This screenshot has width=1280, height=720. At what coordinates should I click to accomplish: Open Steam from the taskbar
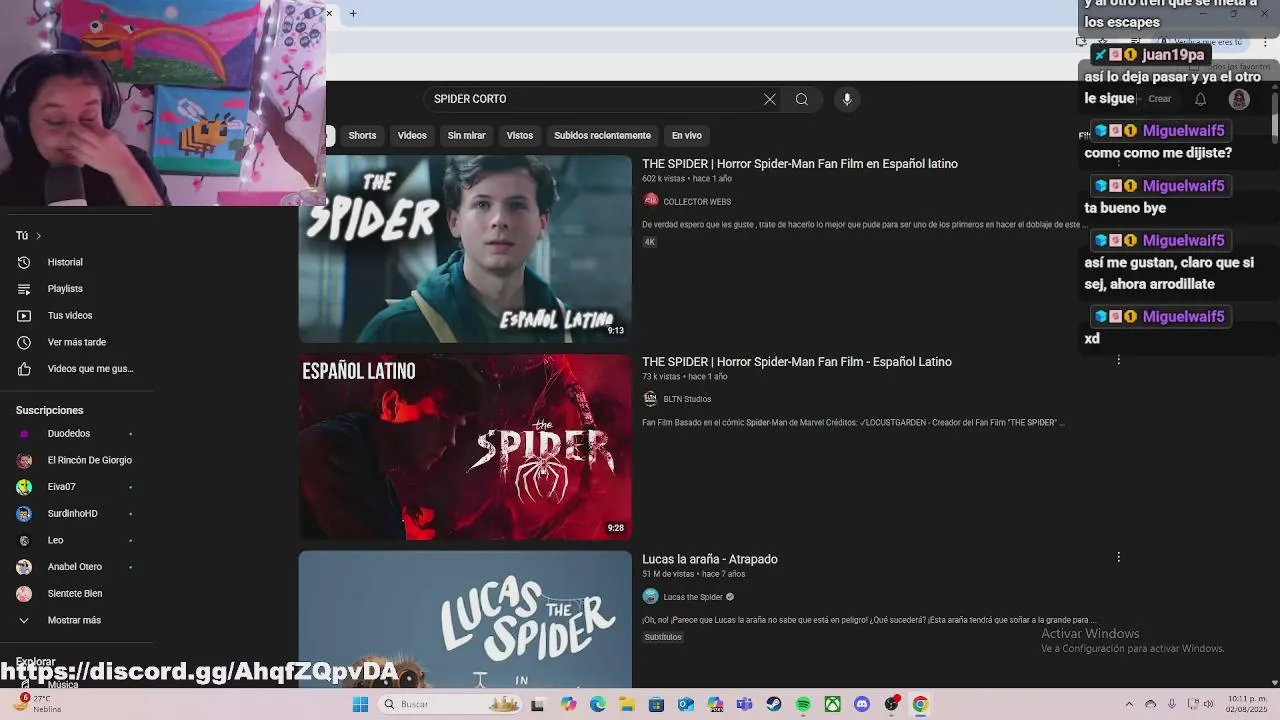coord(773,704)
